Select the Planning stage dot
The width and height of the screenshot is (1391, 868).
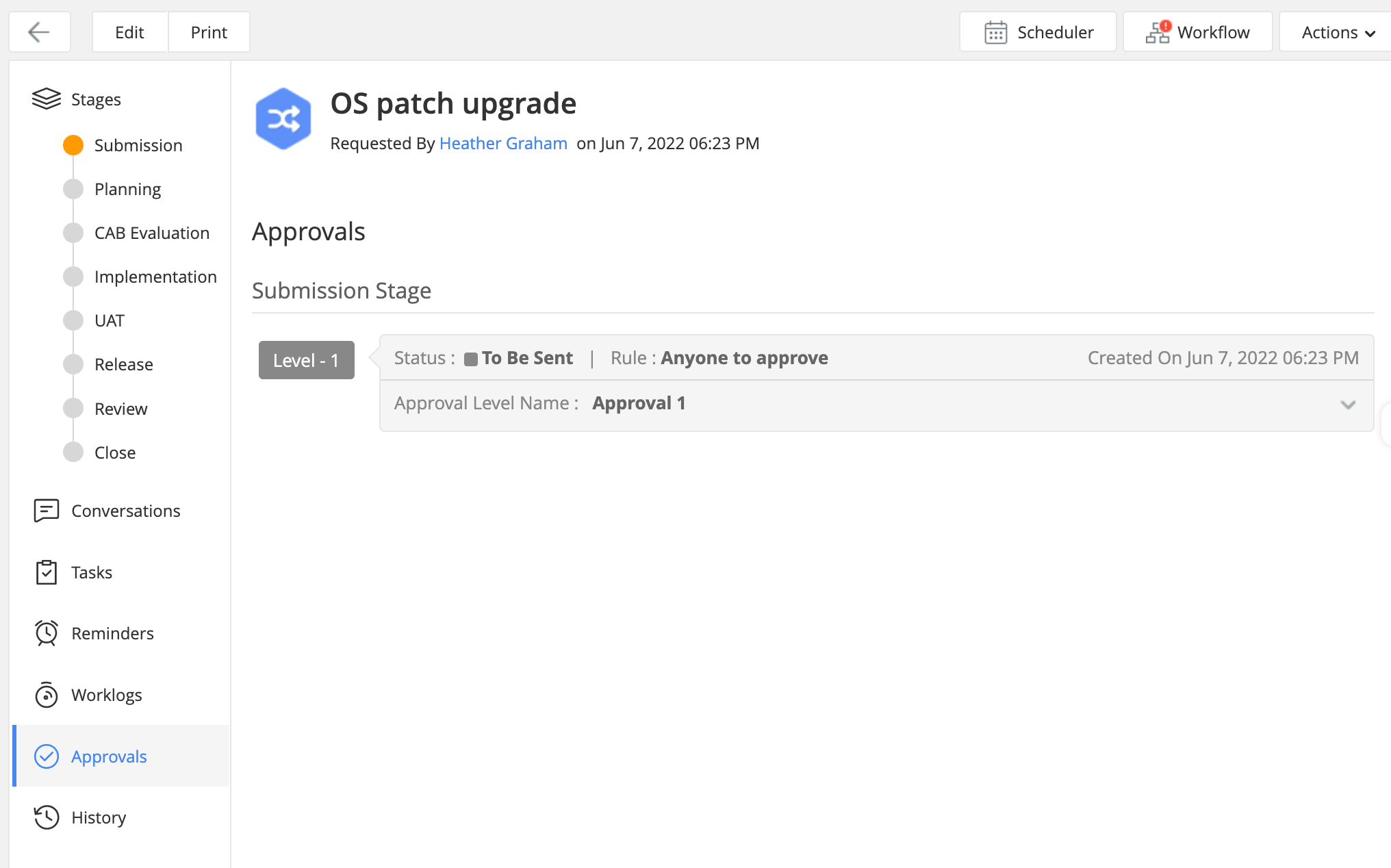[x=73, y=189]
